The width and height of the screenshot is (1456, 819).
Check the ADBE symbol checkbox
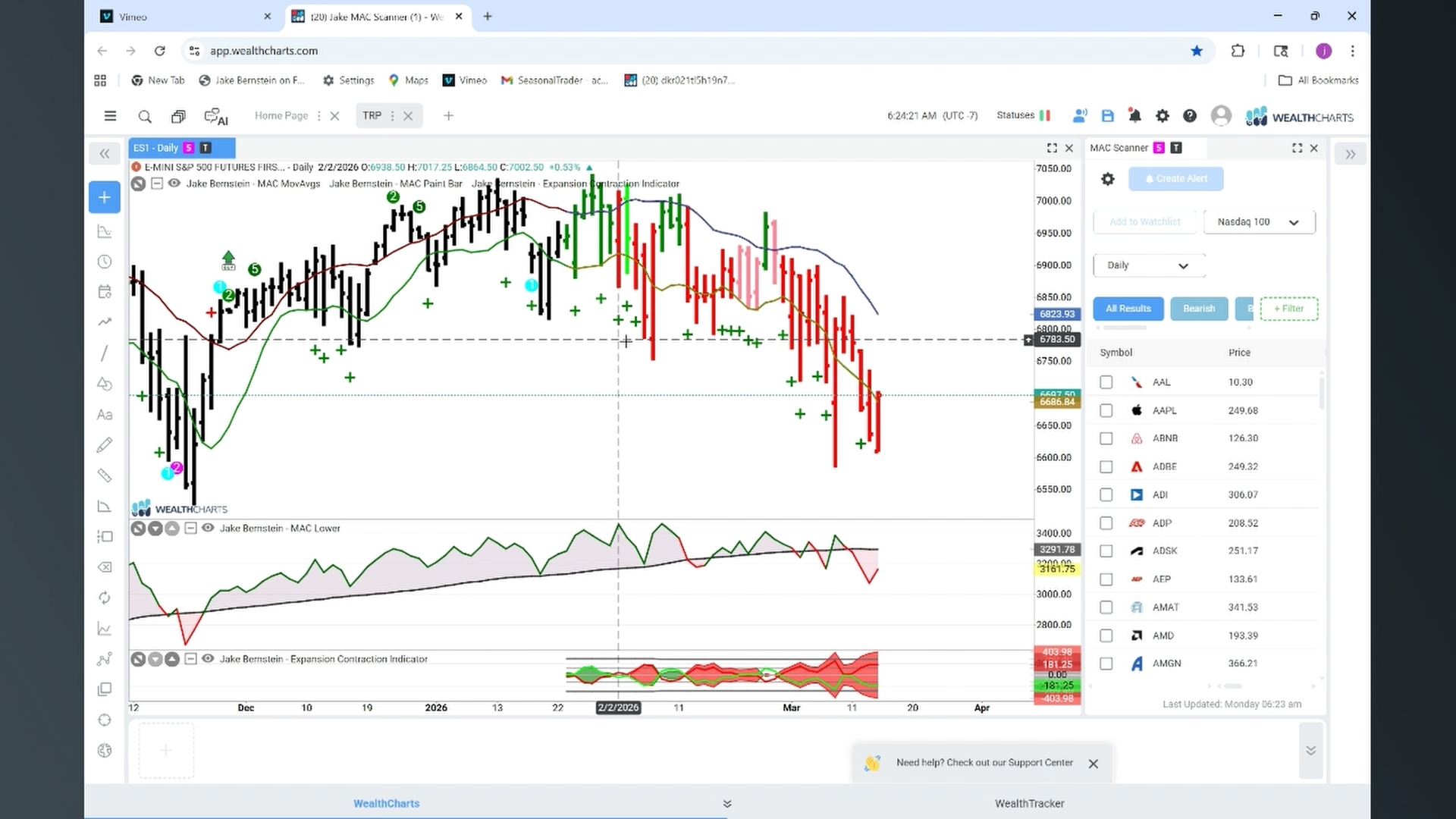pos(1106,467)
